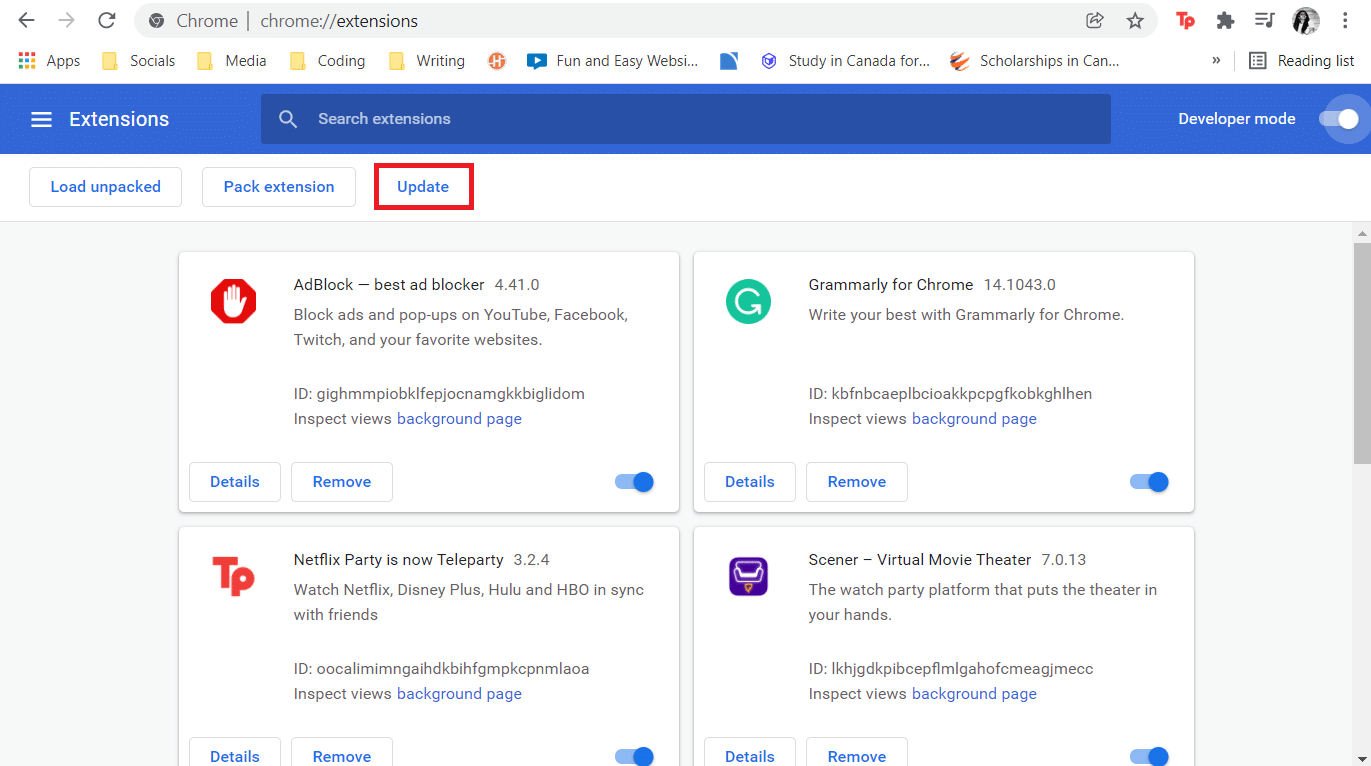Open the Socials bookmark folder

coord(138,61)
